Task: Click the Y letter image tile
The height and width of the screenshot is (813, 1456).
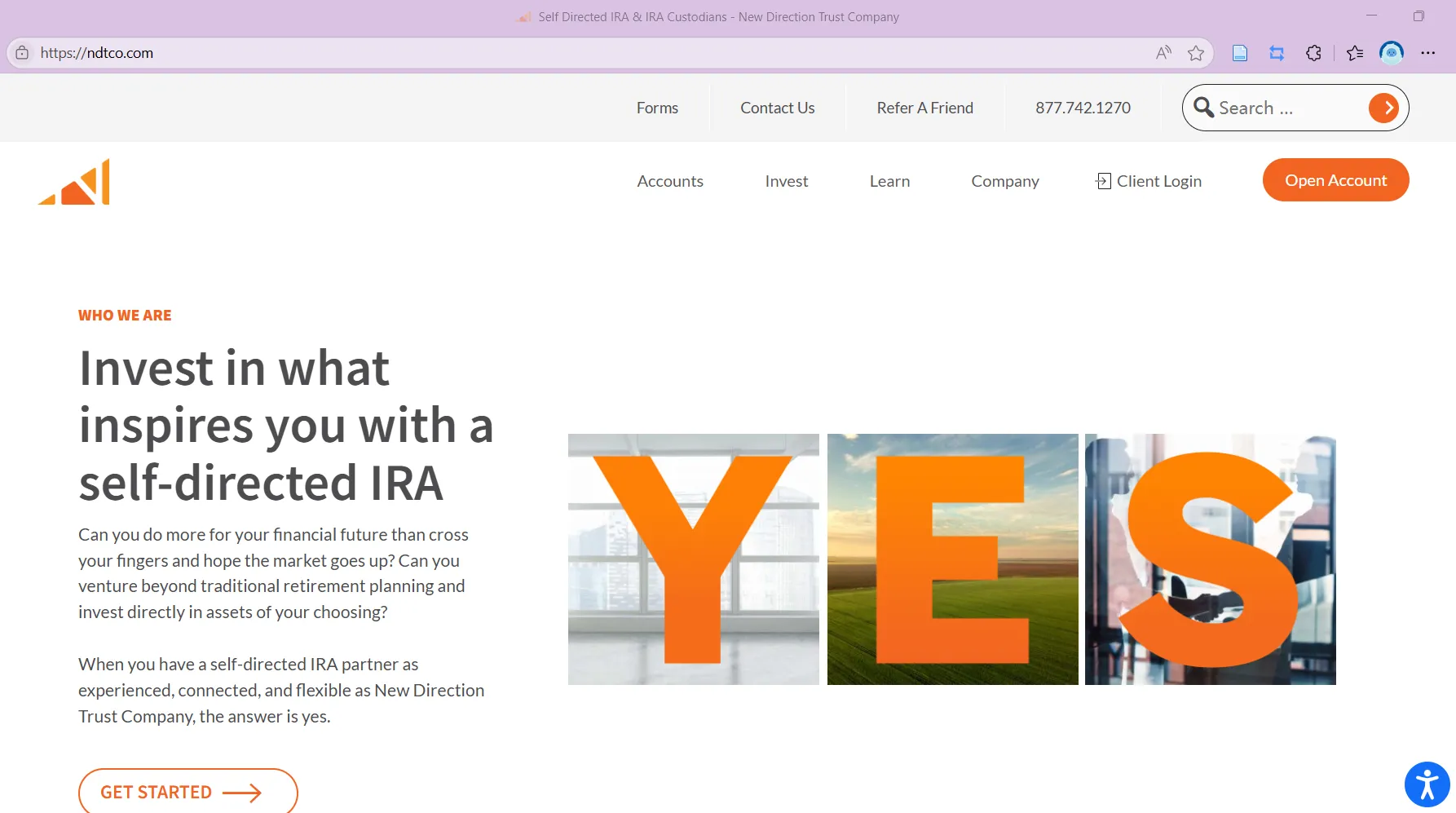Action: (694, 559)
